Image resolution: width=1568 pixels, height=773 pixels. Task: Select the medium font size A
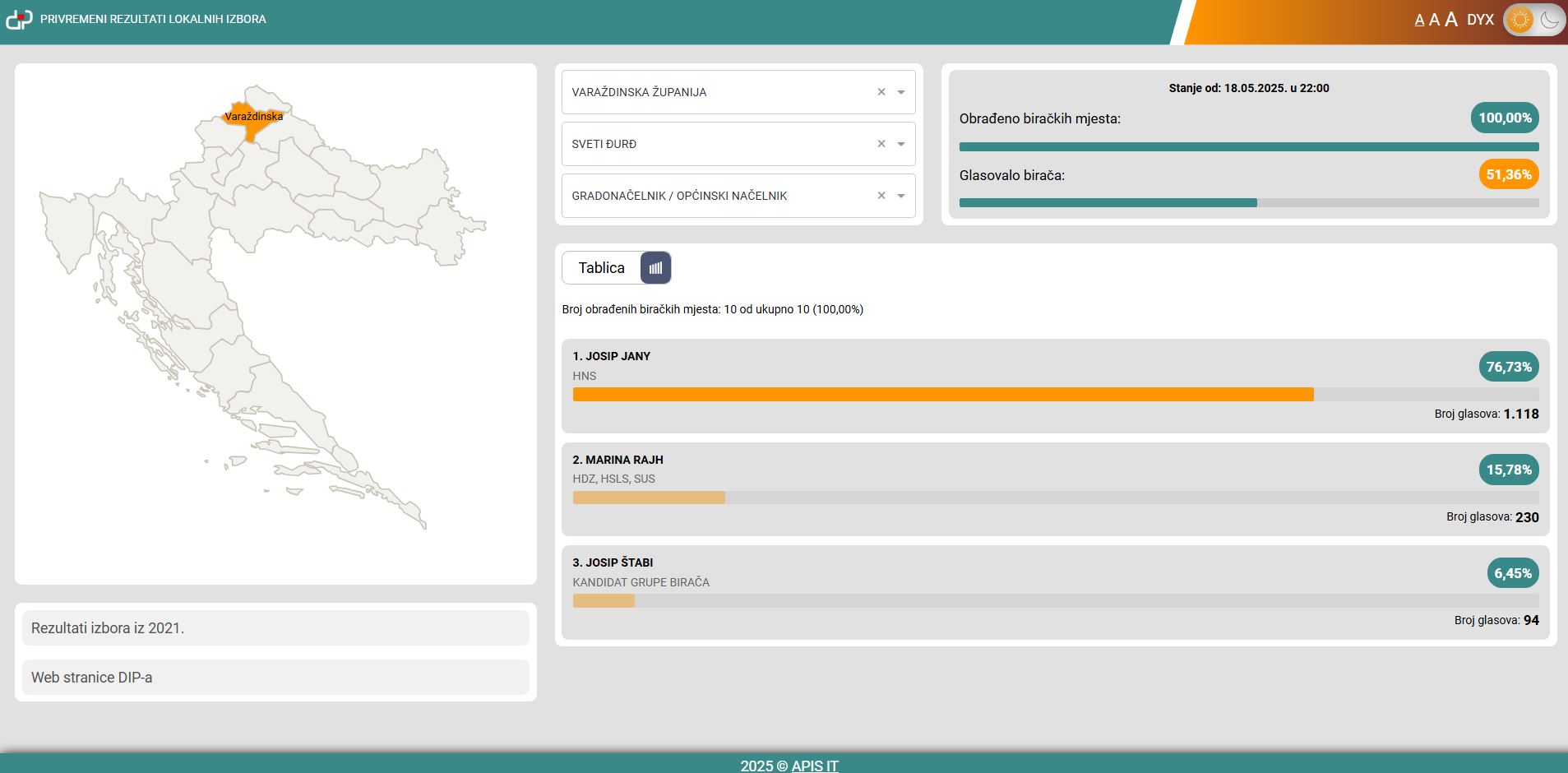[x=1434, y=20]
